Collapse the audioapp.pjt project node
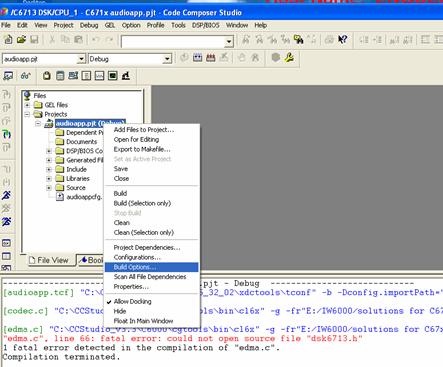The image size is (443, 367). tap(38, 124)
